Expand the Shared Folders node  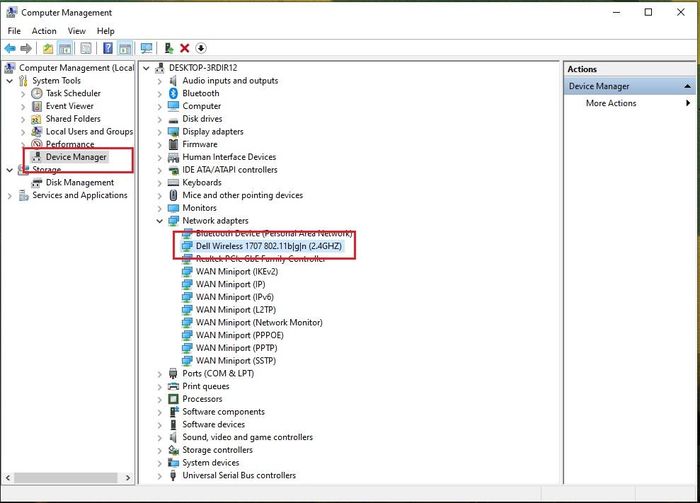click(x=23, y=119)
